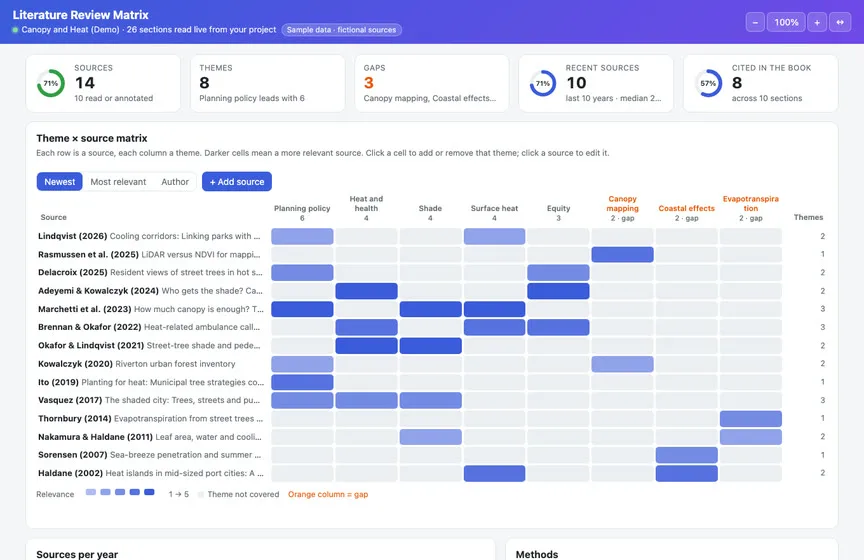
Task: Toggle Equity cell for Delacroix (2025)
Action: coord(558,273)
